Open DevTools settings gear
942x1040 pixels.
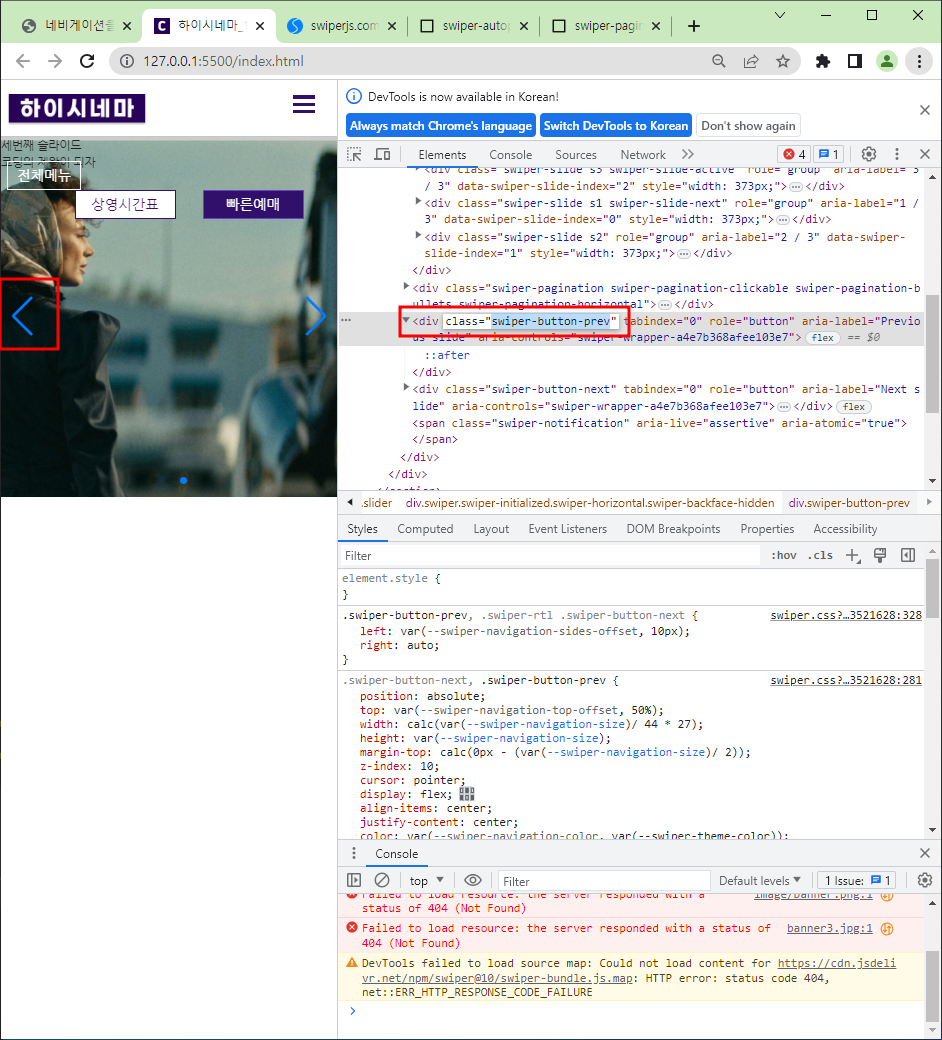pyautogui.click(x=868, y=155)
